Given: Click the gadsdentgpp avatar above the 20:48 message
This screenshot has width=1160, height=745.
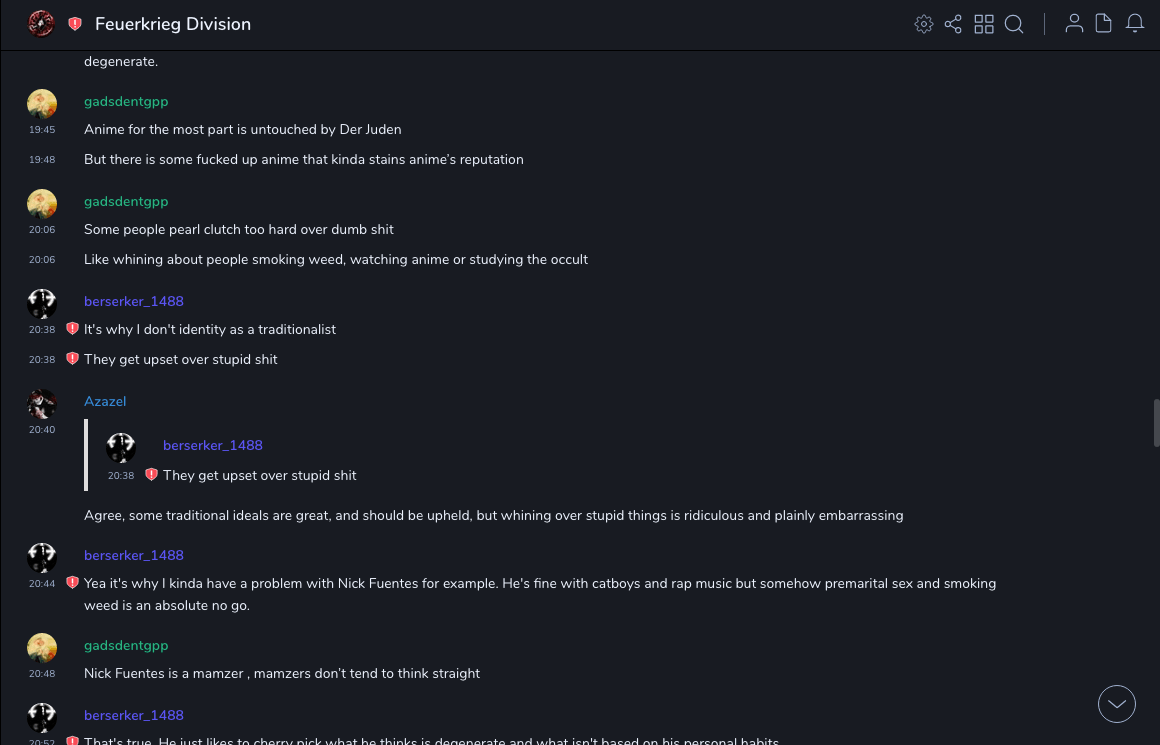Looking at the screenshot, I should click(x=42, y=648).
